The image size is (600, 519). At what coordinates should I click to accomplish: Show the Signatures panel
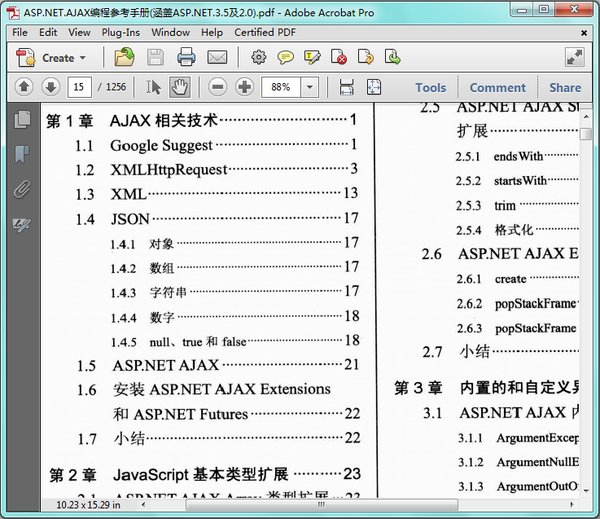tap(22, 224)
